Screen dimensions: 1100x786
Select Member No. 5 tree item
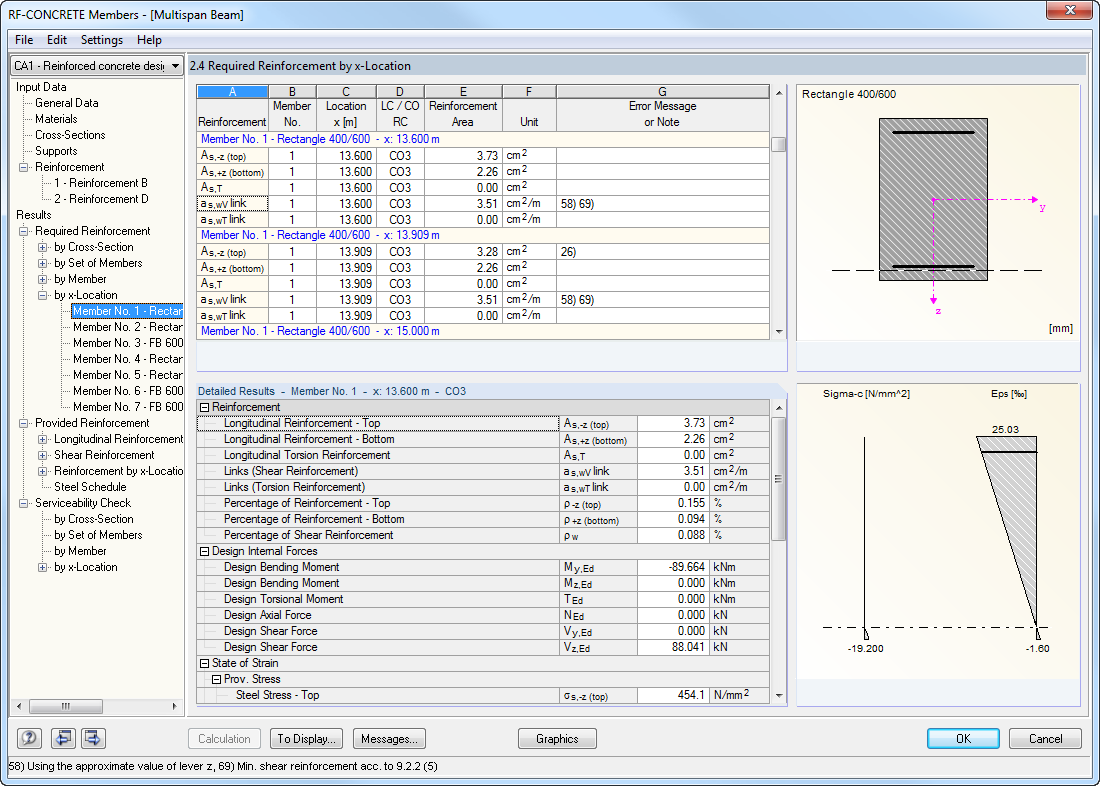click(x=128, y=375)
